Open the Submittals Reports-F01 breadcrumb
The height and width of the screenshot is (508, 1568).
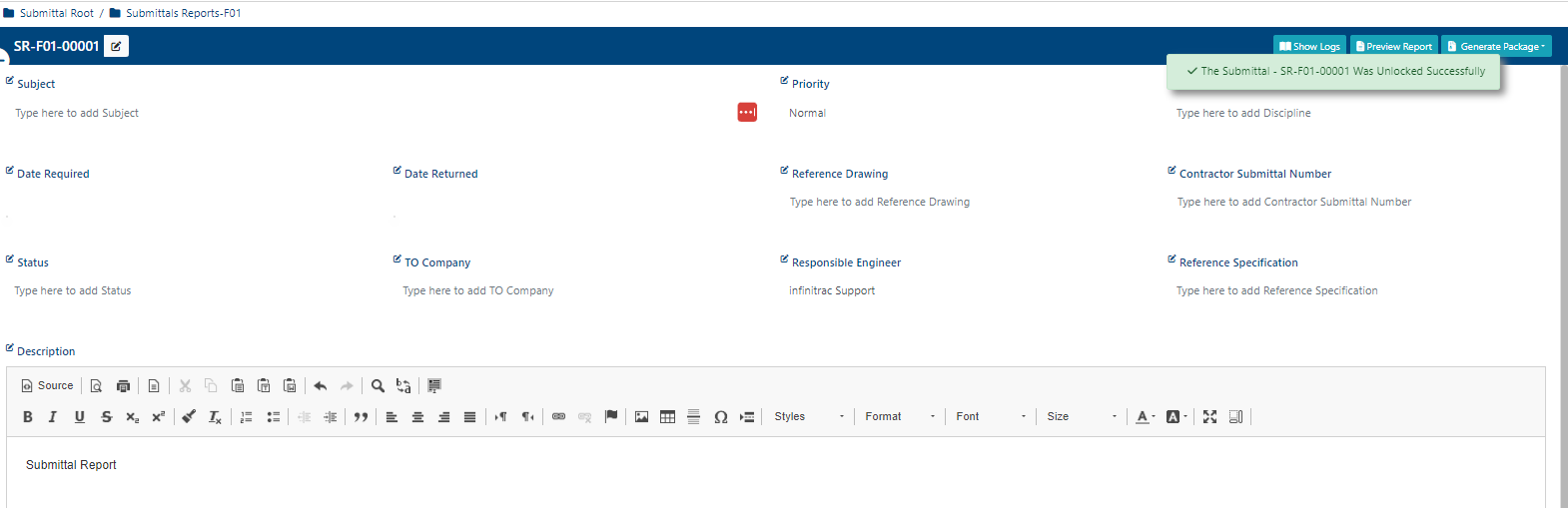184,13
